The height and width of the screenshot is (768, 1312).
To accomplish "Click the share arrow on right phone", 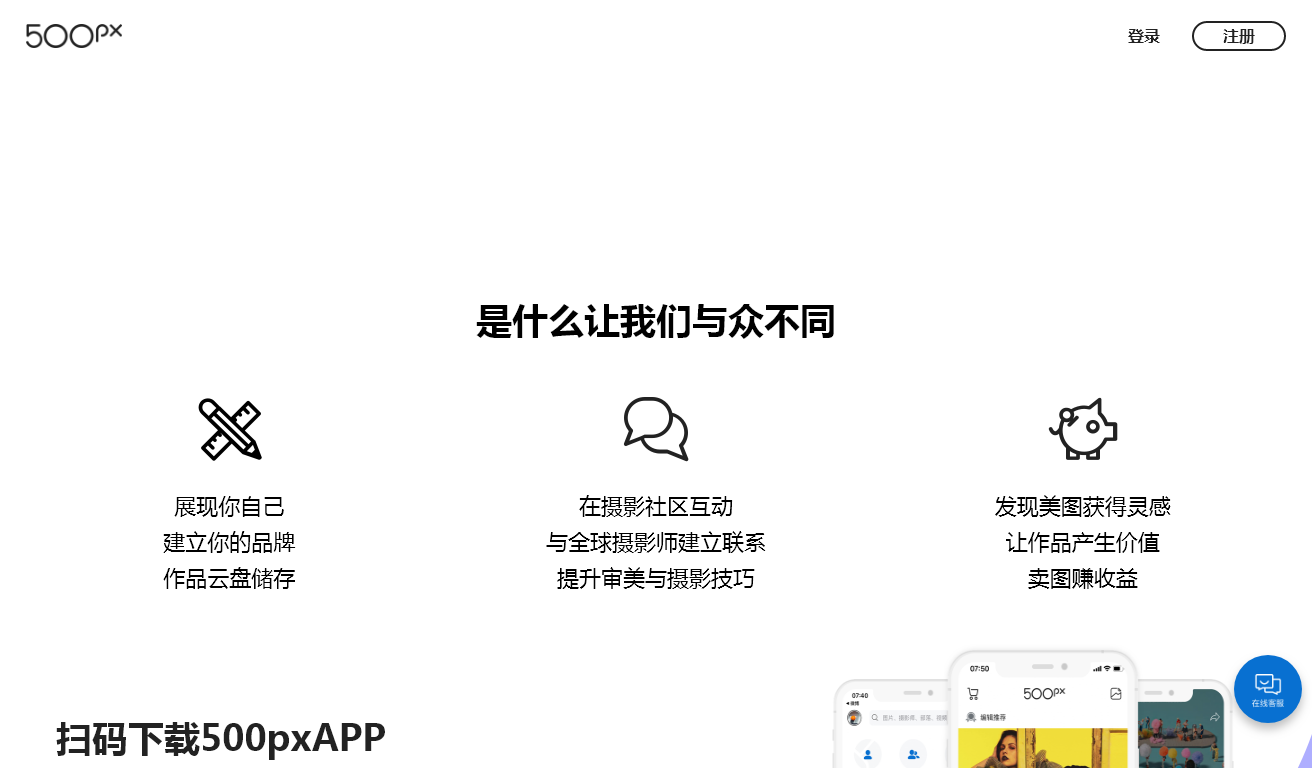I will (x=1215, y=717).
